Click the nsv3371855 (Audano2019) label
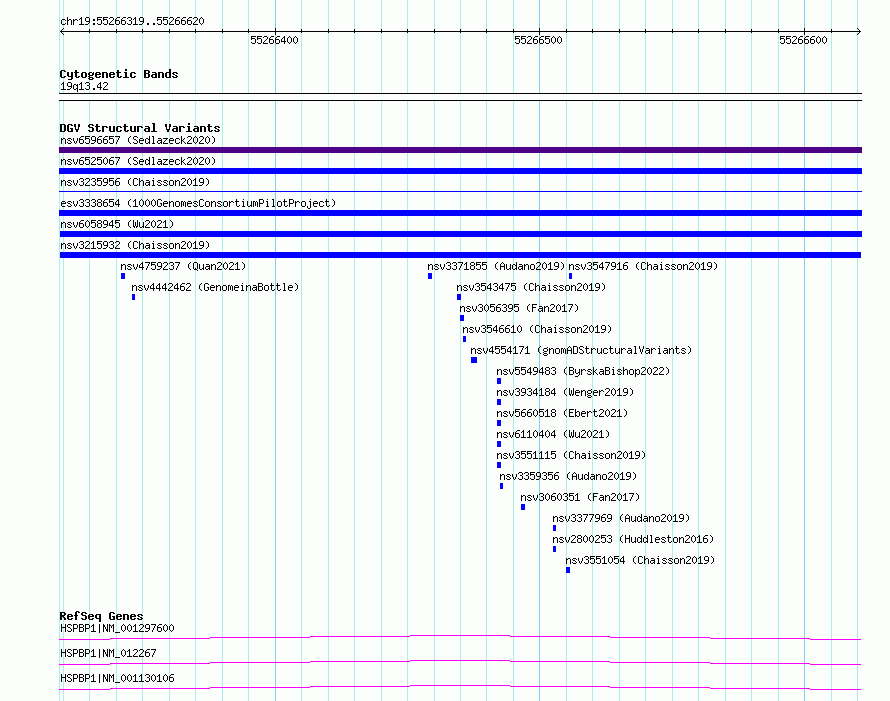The height and width of the screenshot is (701, 890). click(x=496, y=266)
